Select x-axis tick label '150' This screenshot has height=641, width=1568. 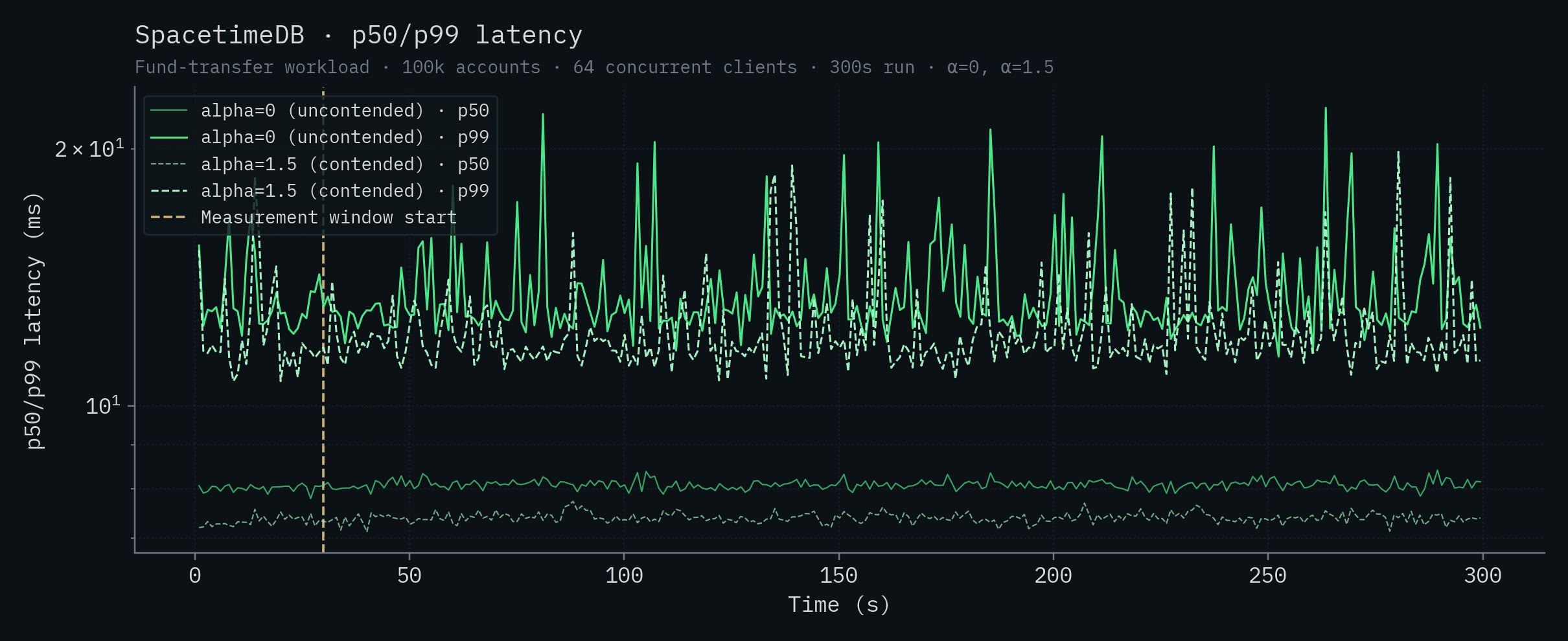838,575
